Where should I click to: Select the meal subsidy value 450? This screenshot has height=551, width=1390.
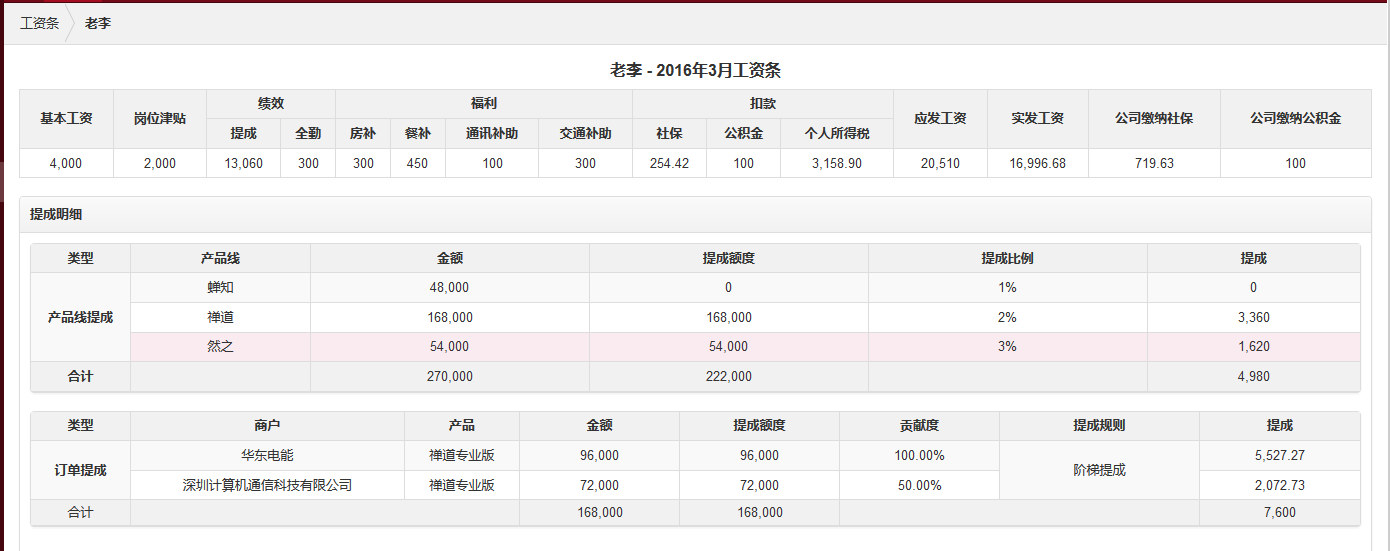(x=418, y=163)
